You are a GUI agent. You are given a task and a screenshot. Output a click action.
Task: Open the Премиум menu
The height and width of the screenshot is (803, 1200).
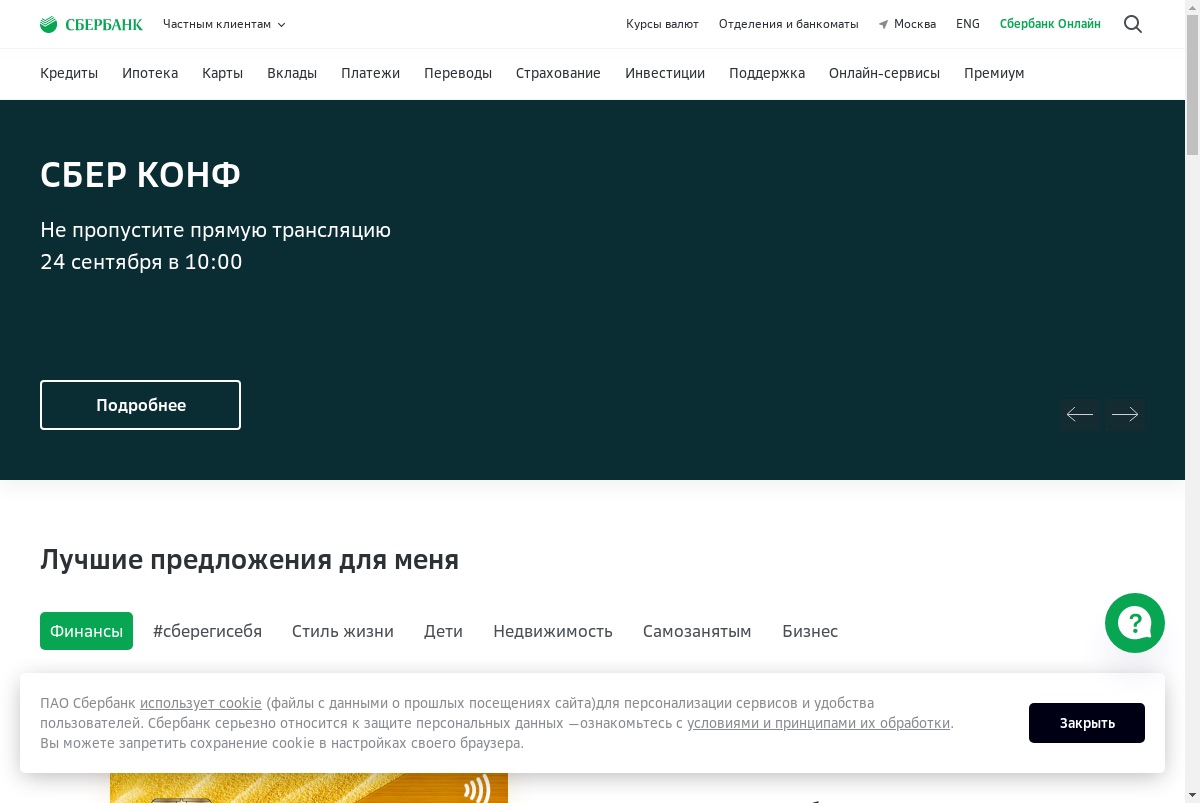(994, 73)
